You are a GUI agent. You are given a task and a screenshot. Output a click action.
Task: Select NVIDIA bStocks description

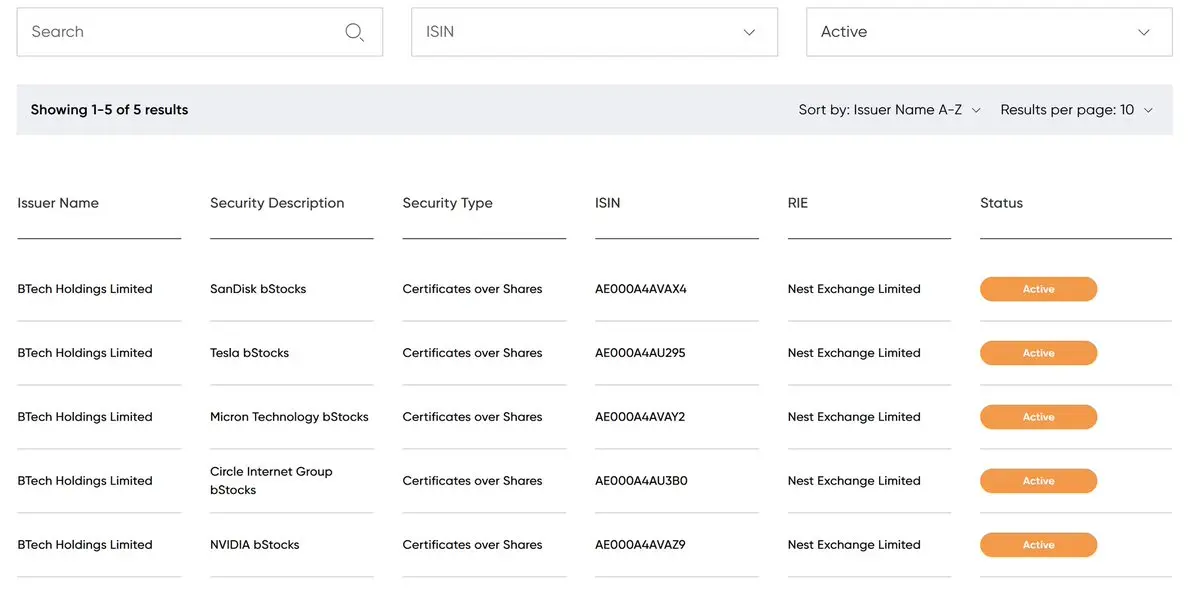point(254,545)
